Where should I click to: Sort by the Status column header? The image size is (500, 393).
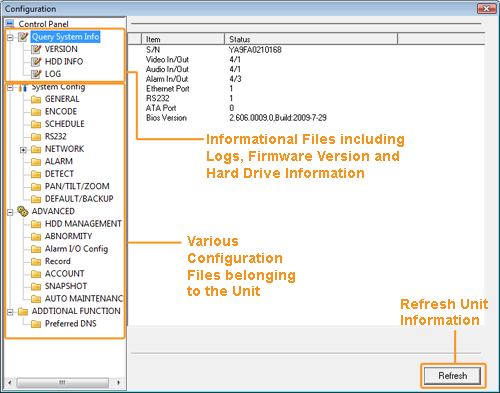[311, 39]
